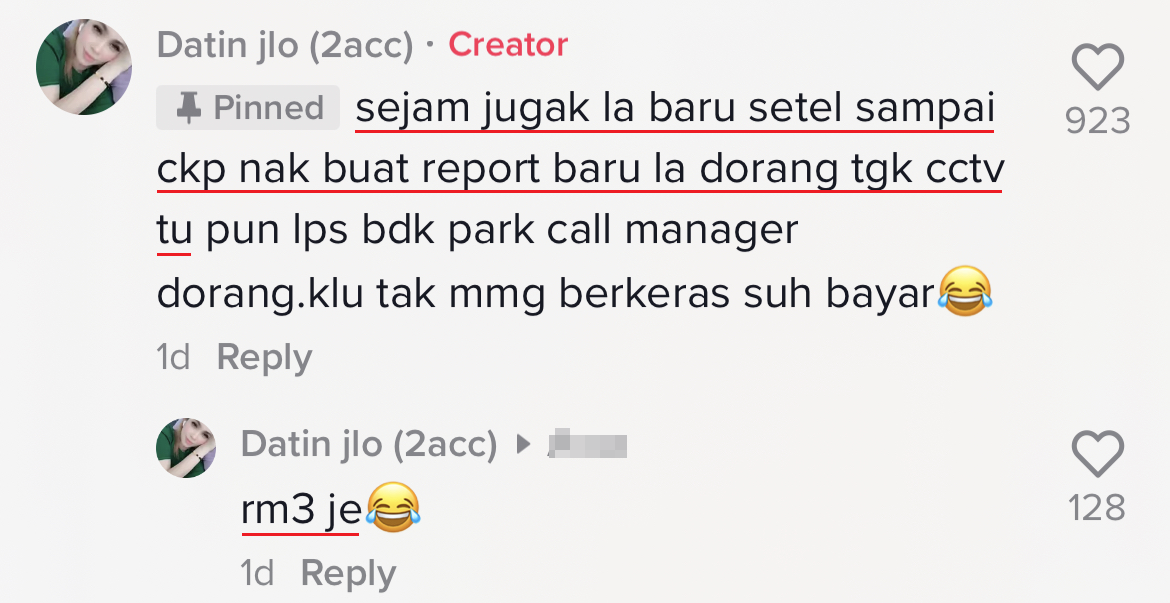Click the 'rm3 je' reply text
The width and height of the screenshot is (1170, 603).
tap(301, 510)
